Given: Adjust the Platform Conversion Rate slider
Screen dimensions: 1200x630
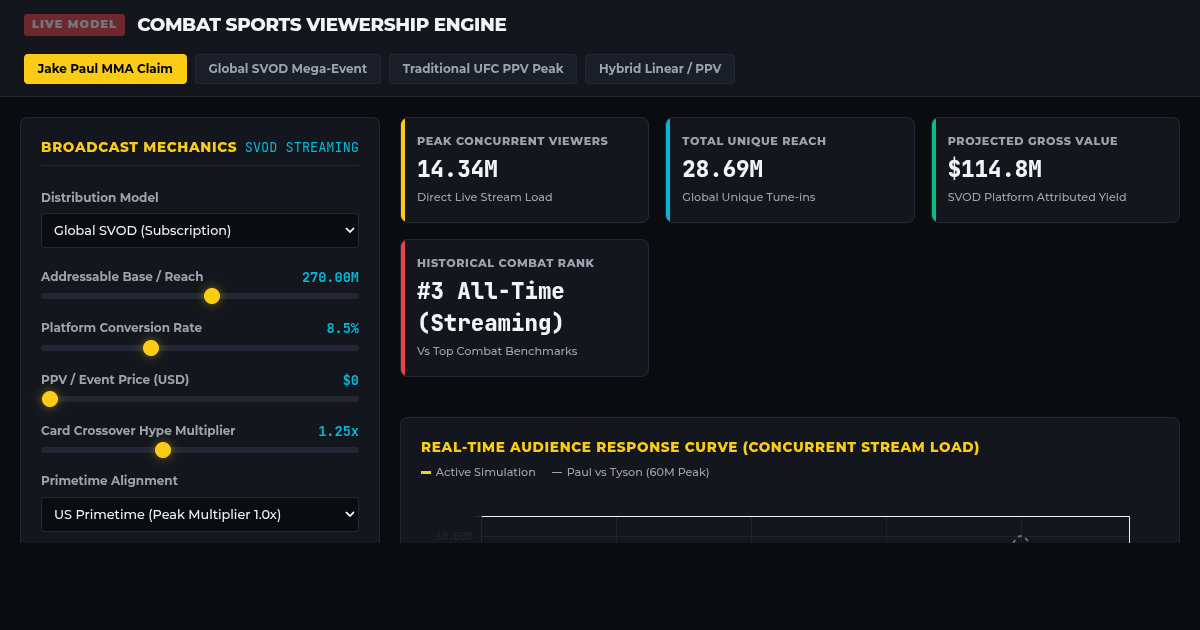Looking at the screenshot, I should click(200, 348).
